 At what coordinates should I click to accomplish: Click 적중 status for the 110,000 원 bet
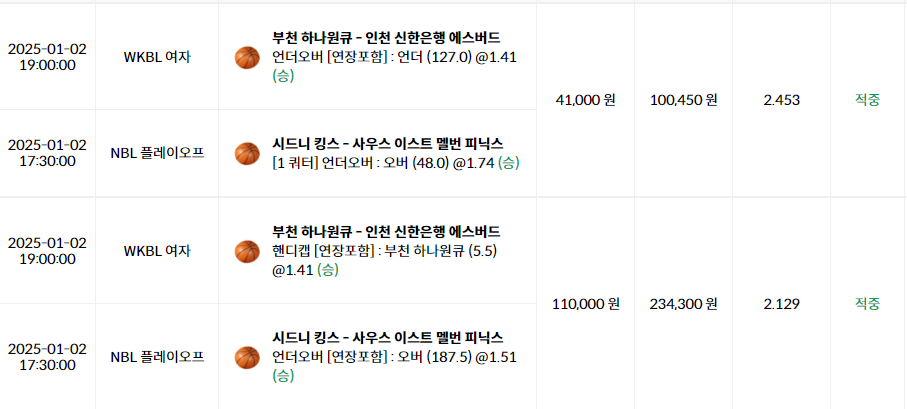[868, 304]
